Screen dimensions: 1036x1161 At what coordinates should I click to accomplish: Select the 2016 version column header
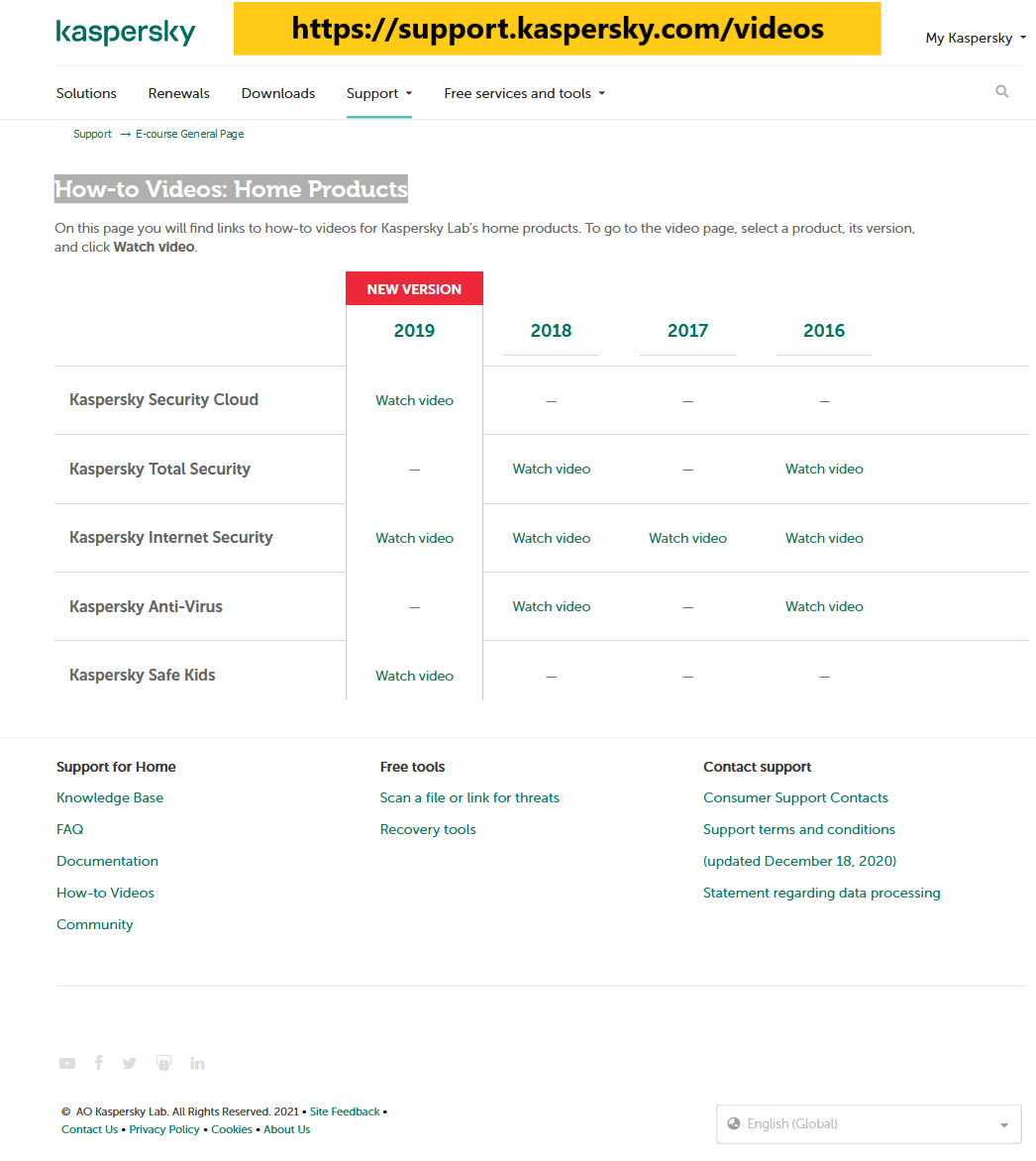(x=824, y=331)
